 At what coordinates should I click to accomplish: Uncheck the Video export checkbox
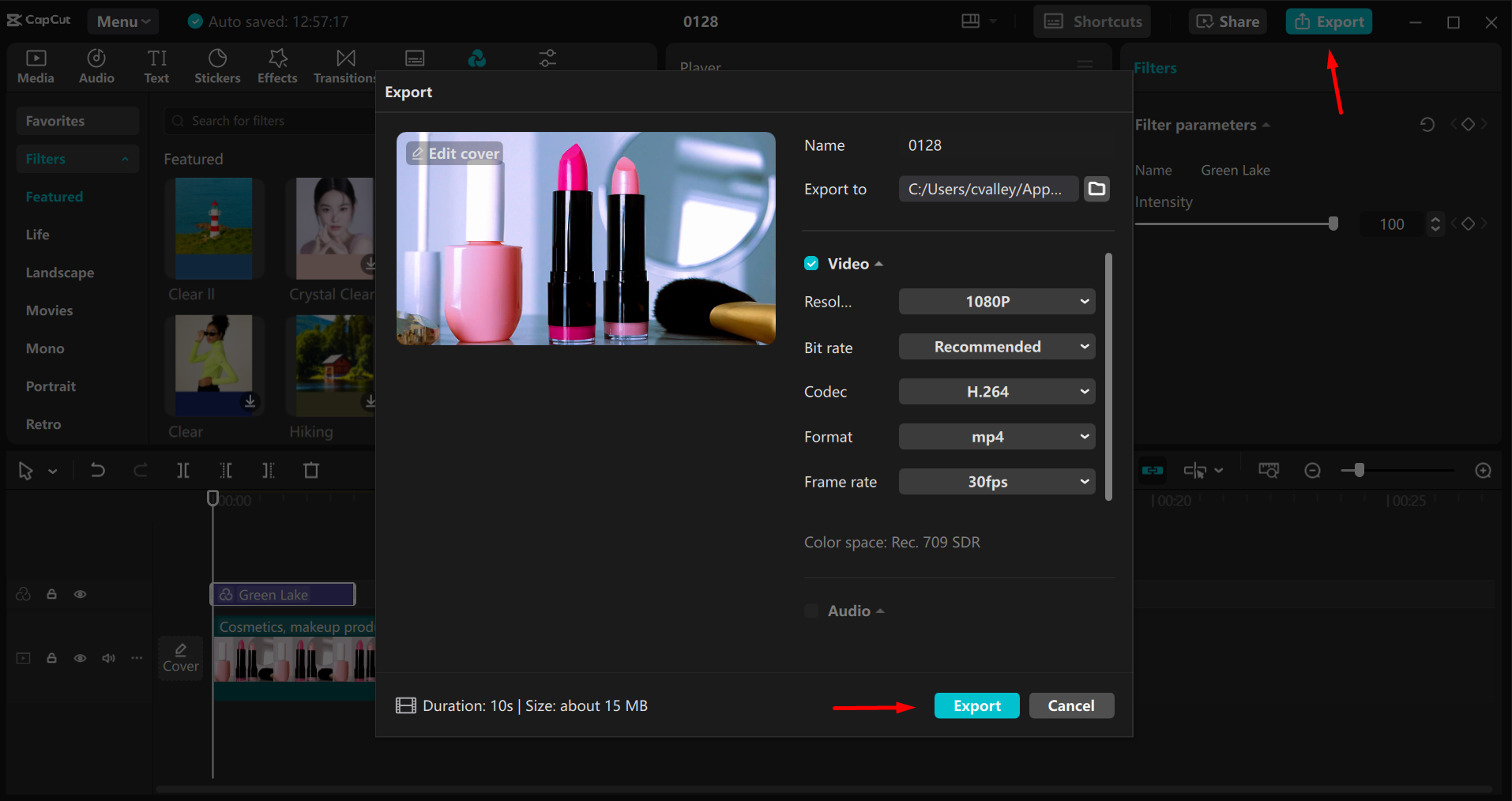click(811, 263)
